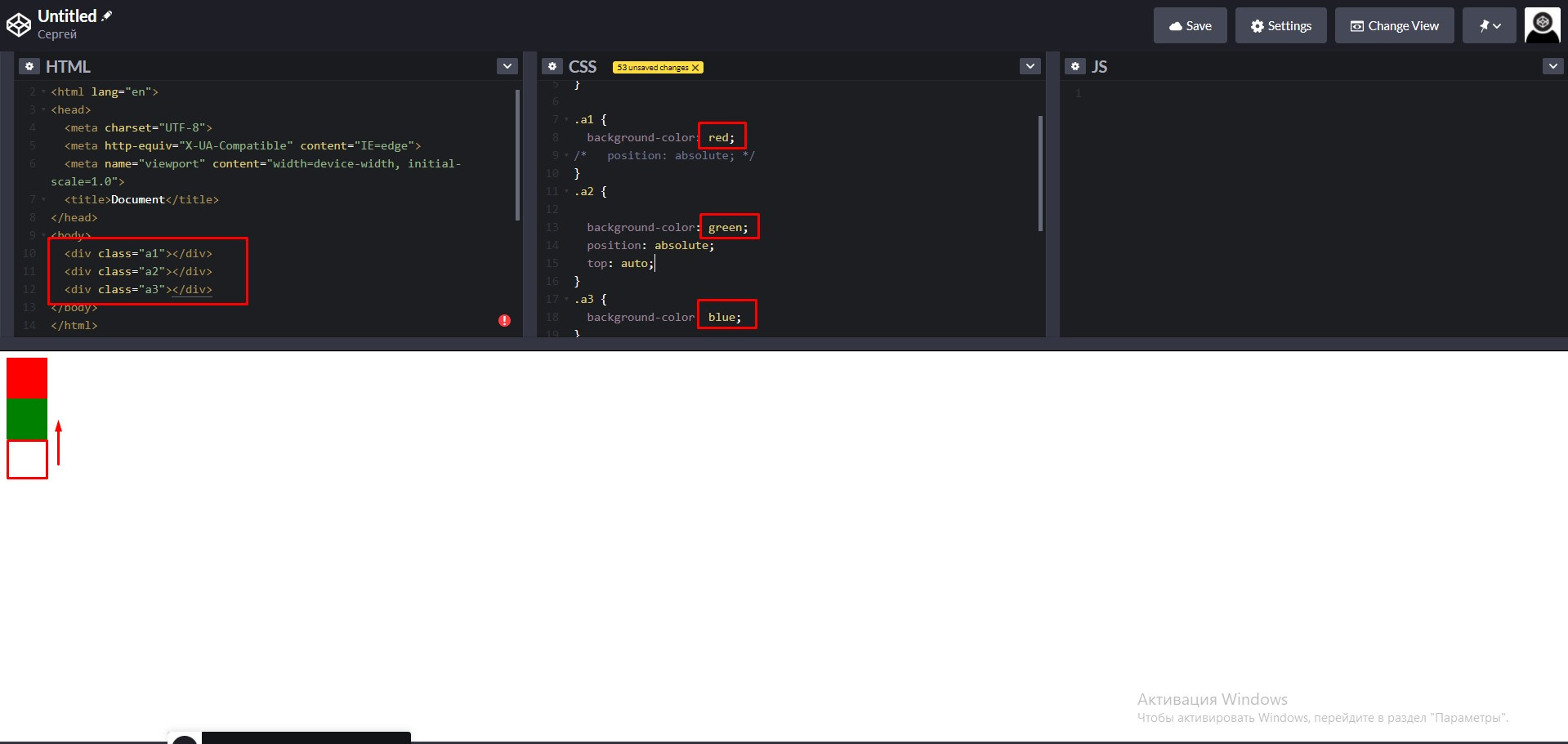This screenshot has height=744, width=1568.
Task: Click the 'blue;' value in CSS
Action: (x=725, y=318)
